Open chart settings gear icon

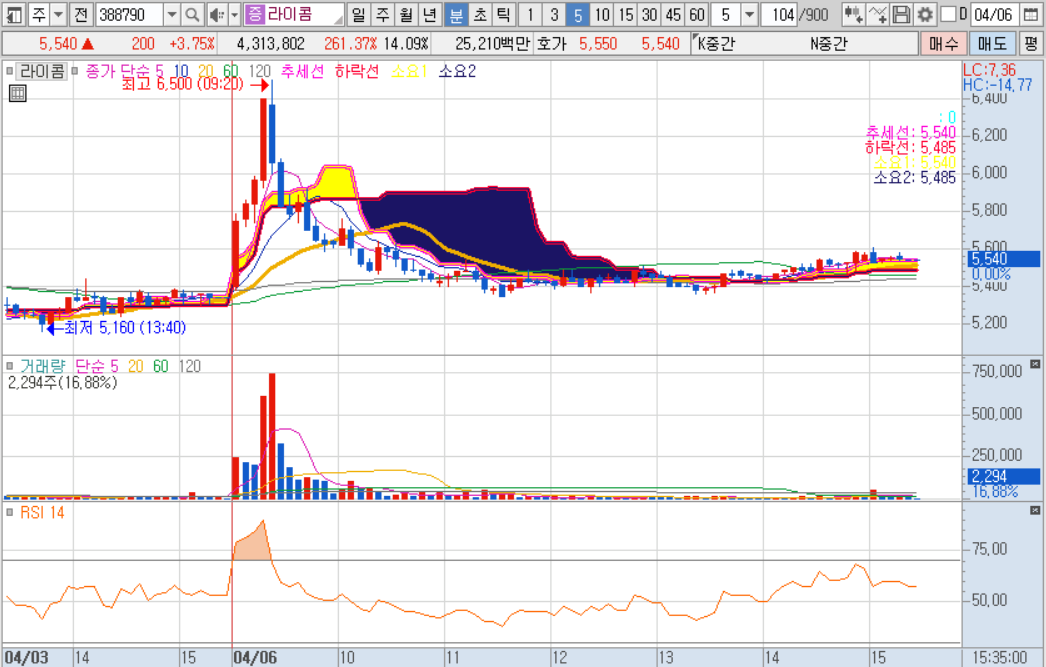pyautogui.click(x=925, y=14)
